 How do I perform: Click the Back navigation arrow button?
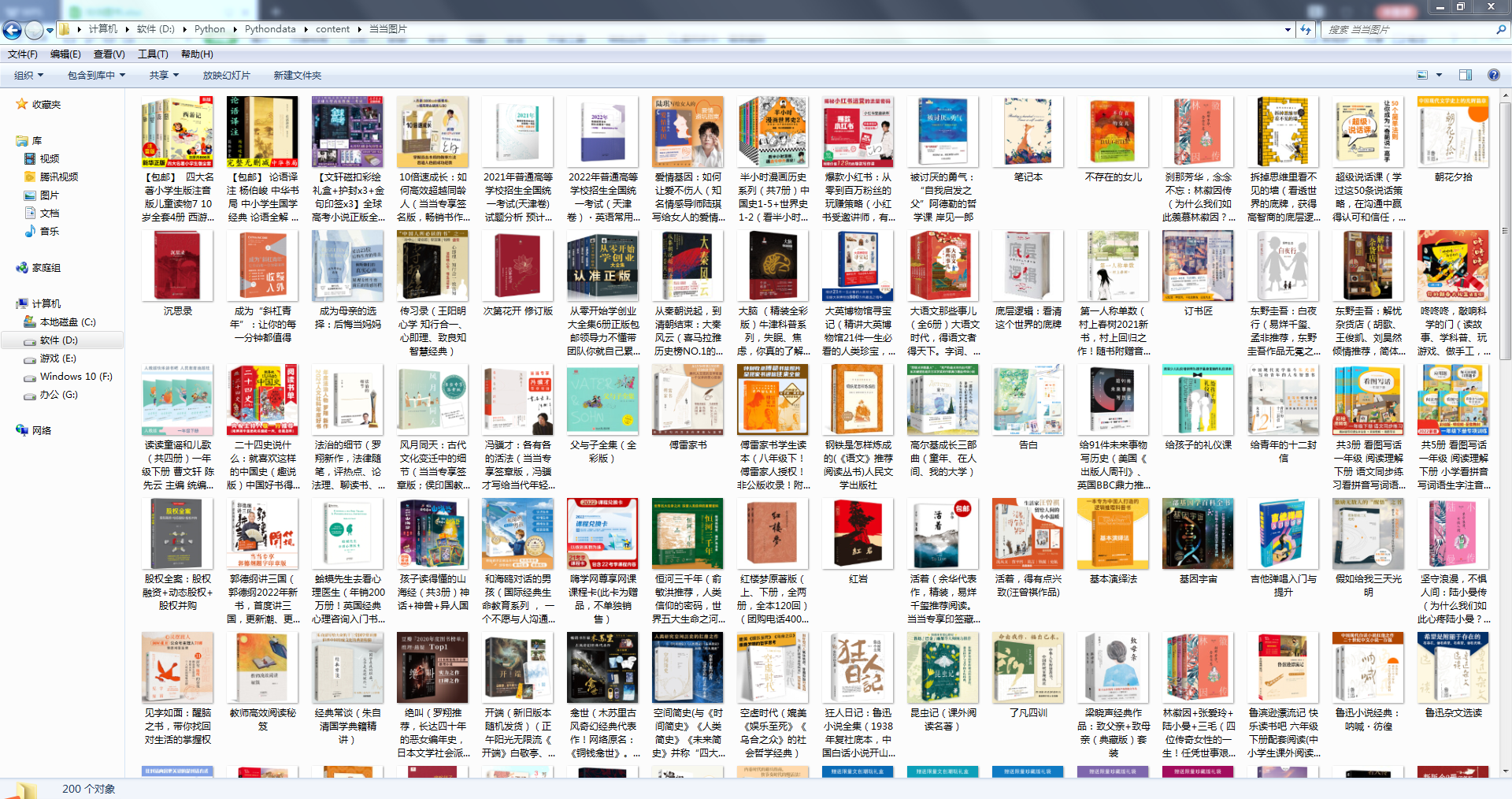(x=13, y=30)
